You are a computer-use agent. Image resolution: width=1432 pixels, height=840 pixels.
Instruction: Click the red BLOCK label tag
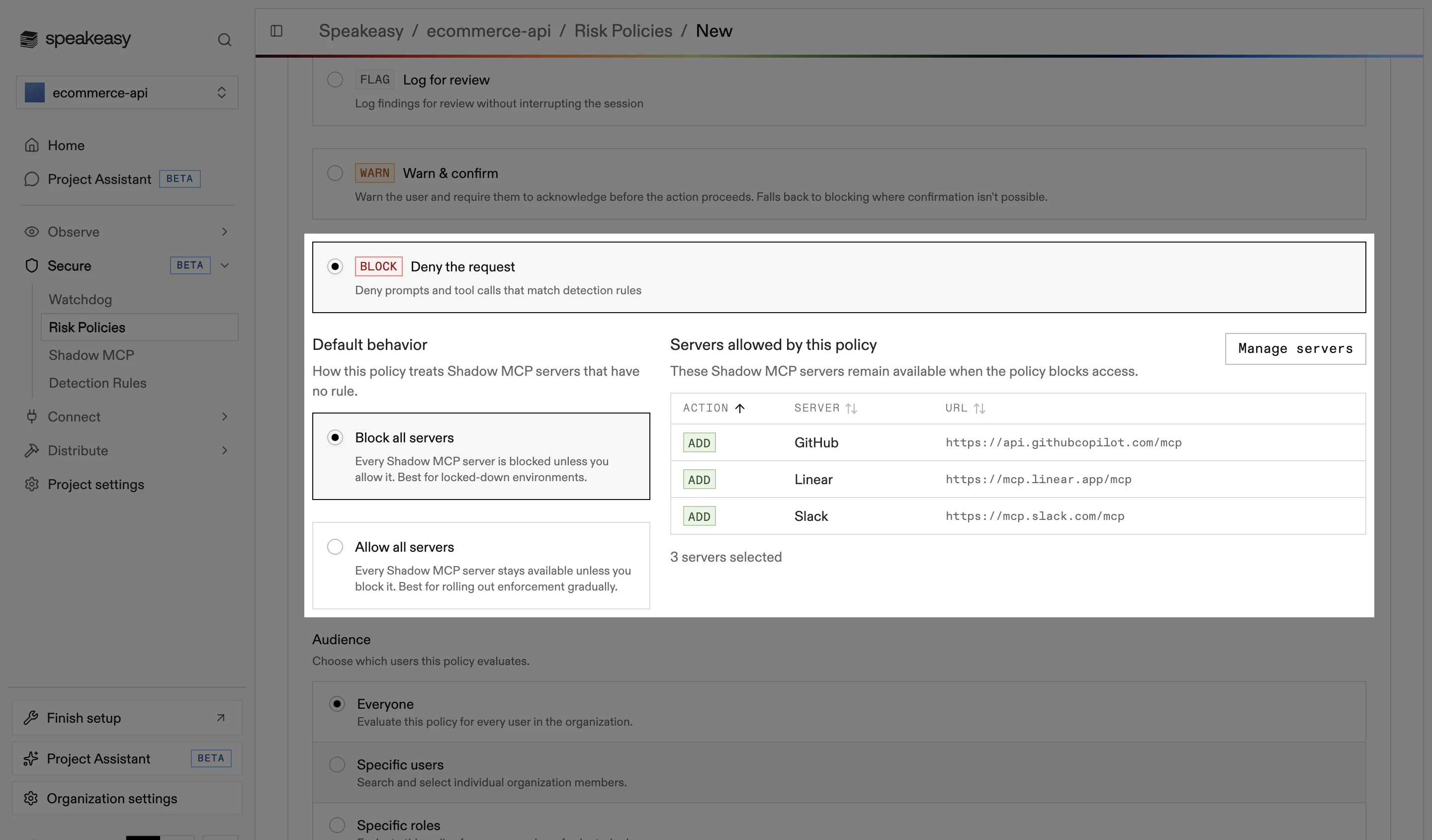pos(378,266)
